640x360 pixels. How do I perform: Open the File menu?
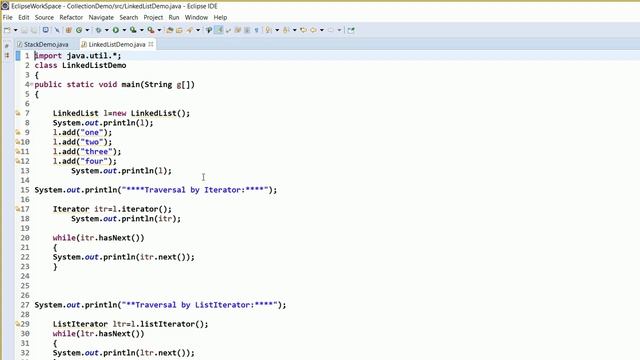(7, 18)
